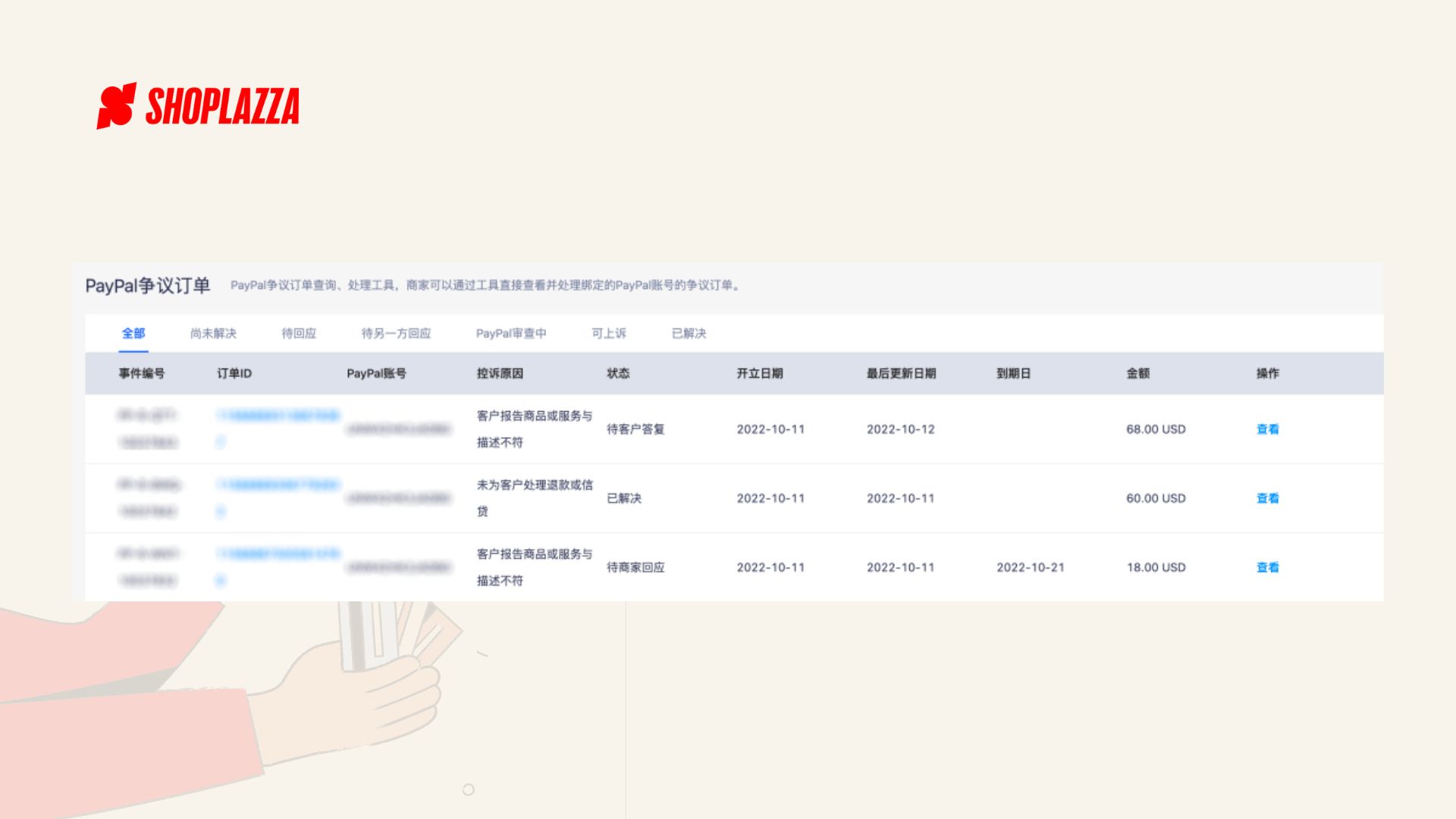Screen dimensions: 1456x819
Task: Click complaint reason text in the 18.00 USD row
Action: [535, 566]
